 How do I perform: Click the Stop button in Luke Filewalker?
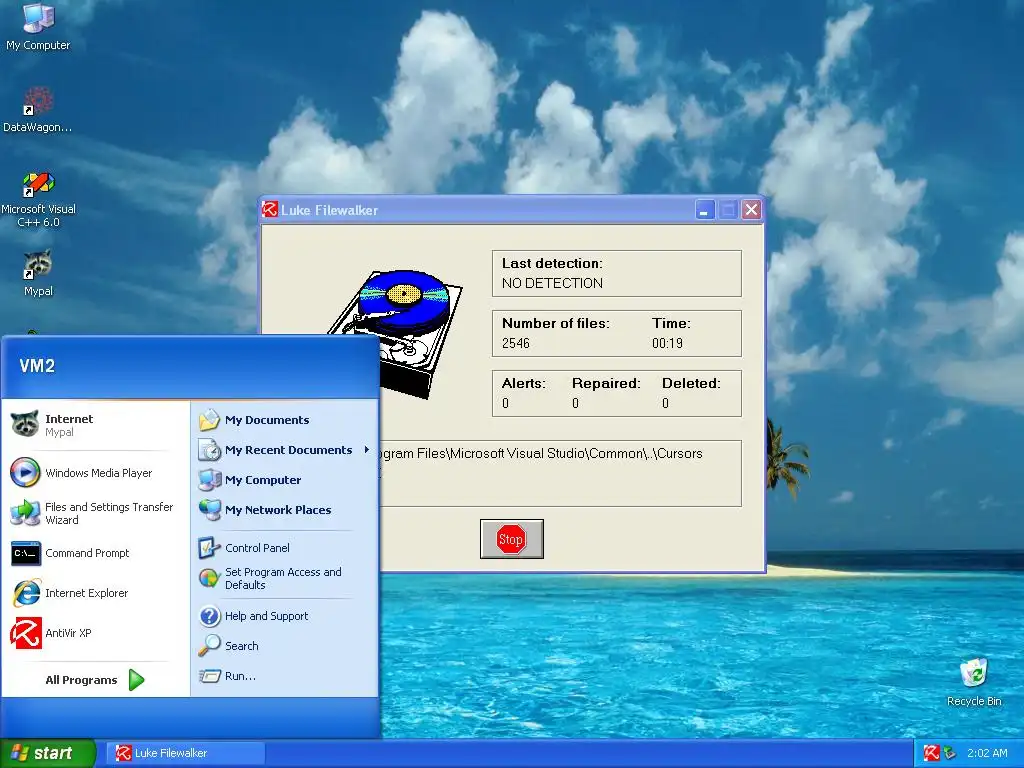click(x=511, y=539)
